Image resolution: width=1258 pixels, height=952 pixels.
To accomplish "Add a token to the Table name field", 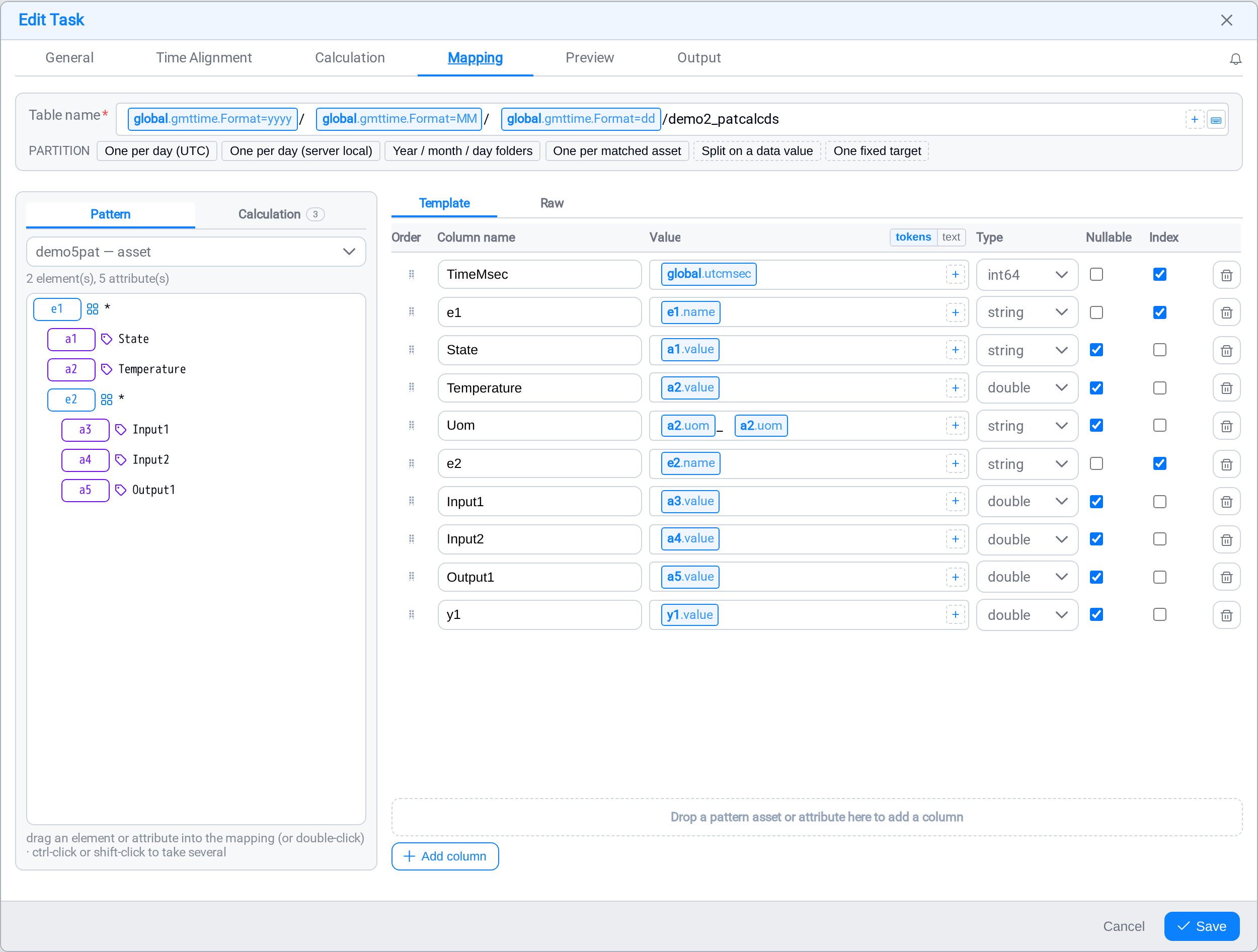I will point(1194,119).
